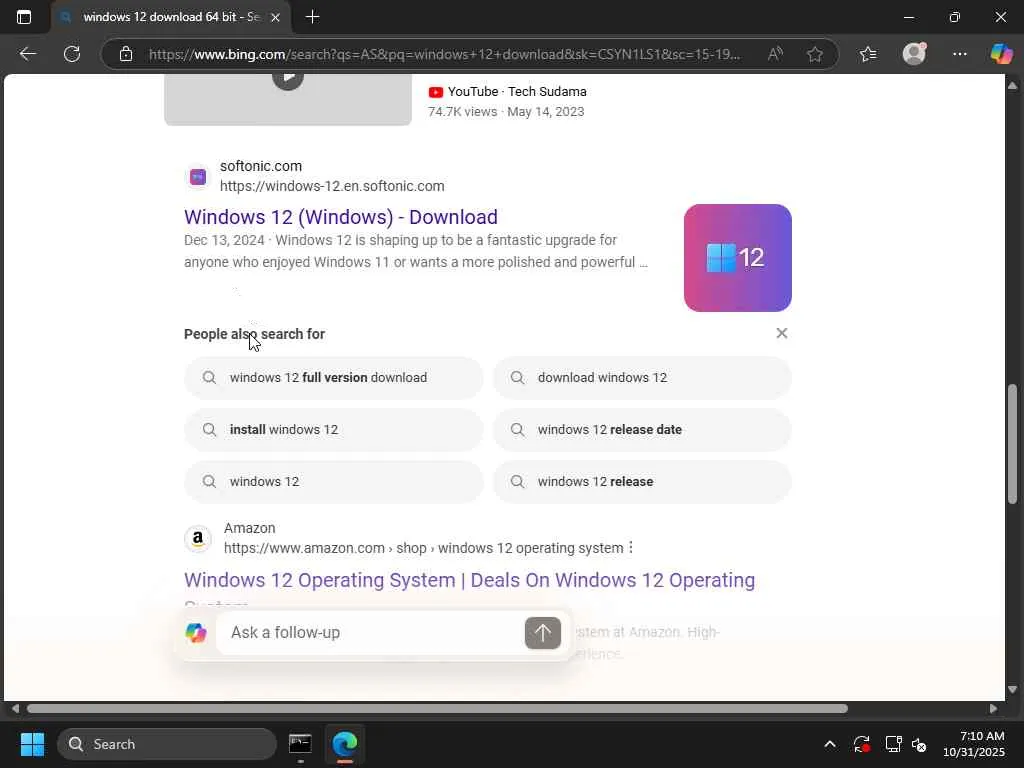This screenshot has width=1024, height=768.
Task: Click the horizontal scrollbar thumb
Action: pos(438,709)
